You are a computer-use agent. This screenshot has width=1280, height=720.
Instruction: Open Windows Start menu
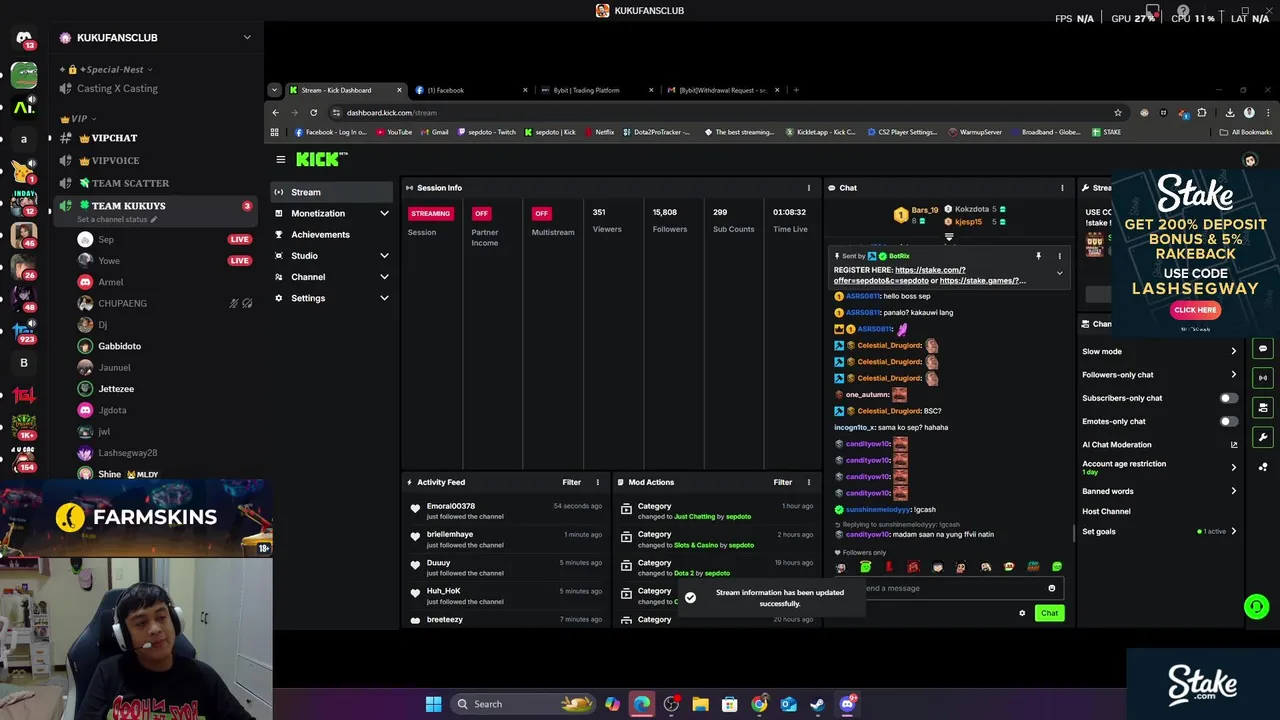(x=433, y=704)
